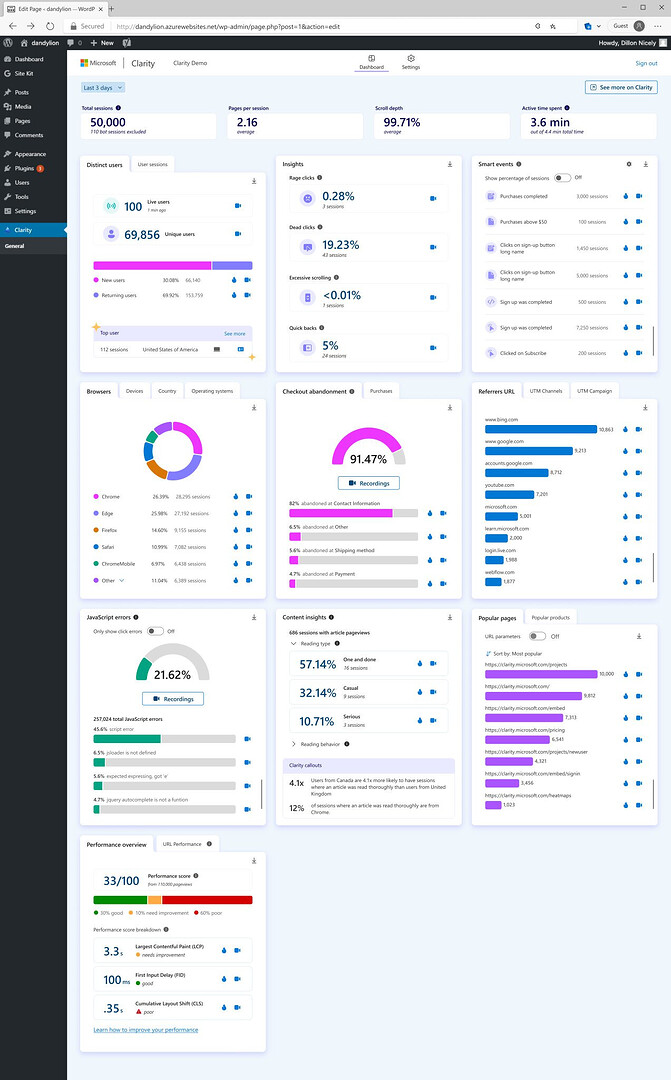Open Learn how to improve your performance link
Viewport: 671px width, 1080px height.
145,1029
